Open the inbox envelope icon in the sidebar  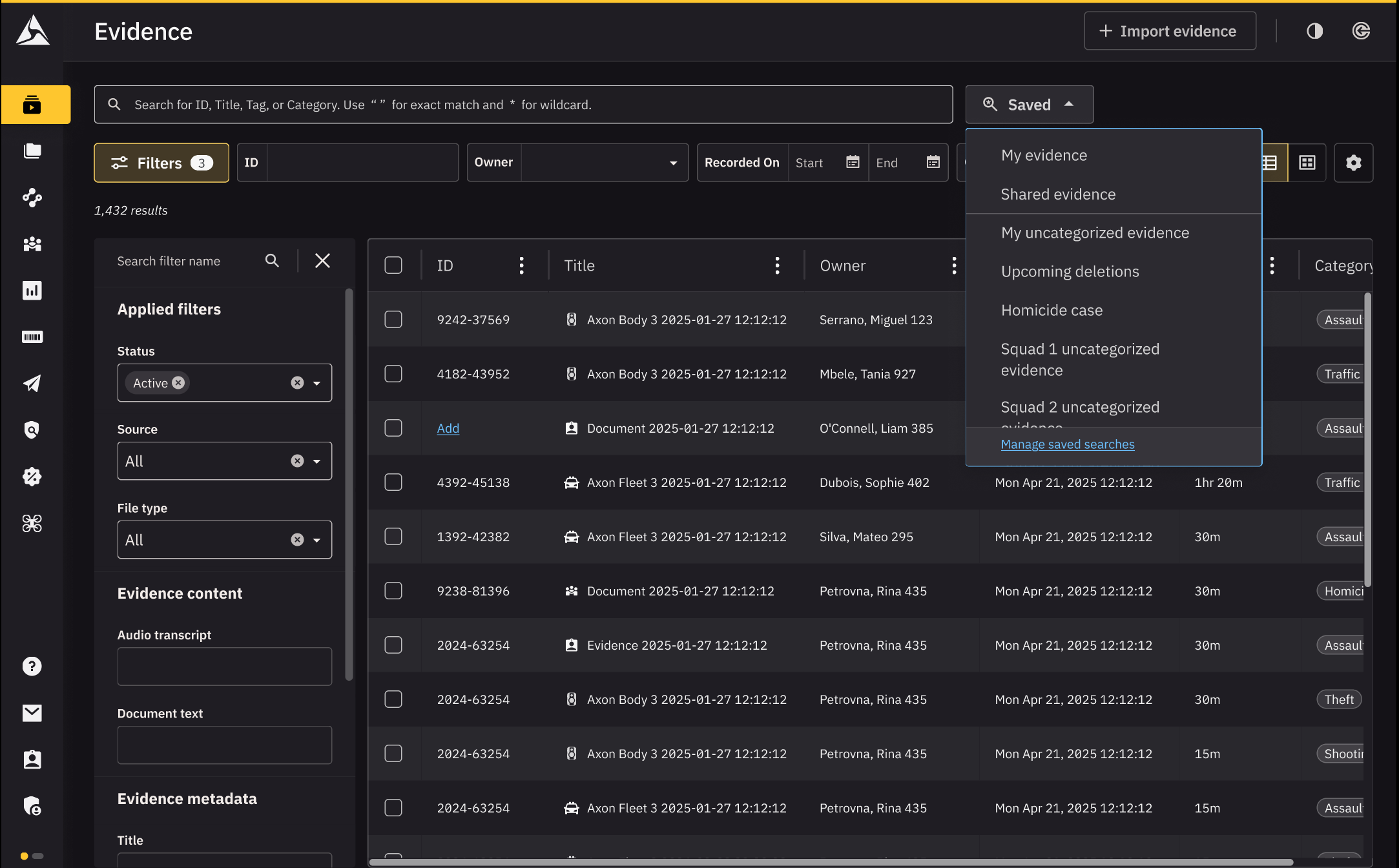(x=32, y=713)
